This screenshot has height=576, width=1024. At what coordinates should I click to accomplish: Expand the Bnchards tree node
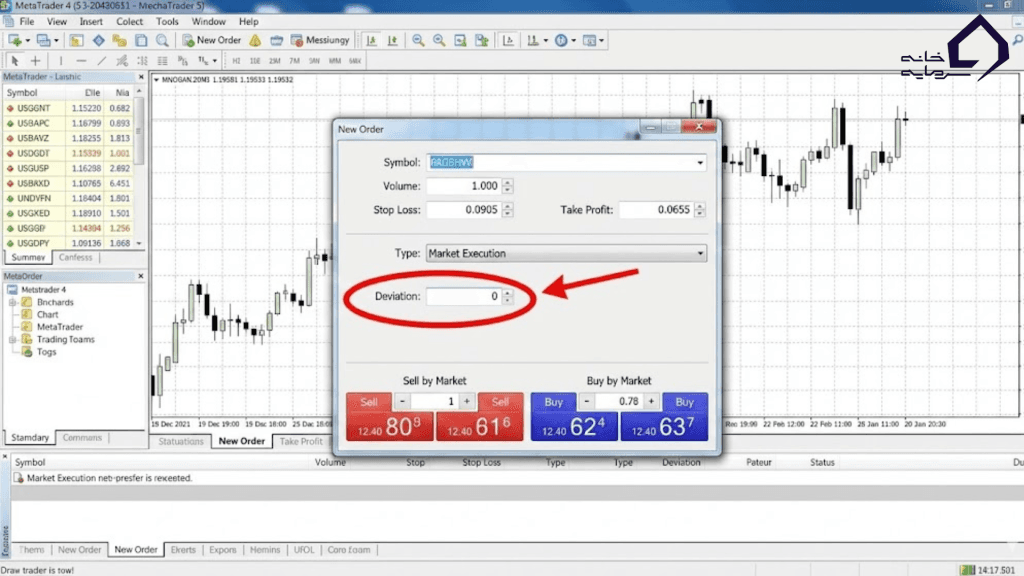tap(13, 302)
